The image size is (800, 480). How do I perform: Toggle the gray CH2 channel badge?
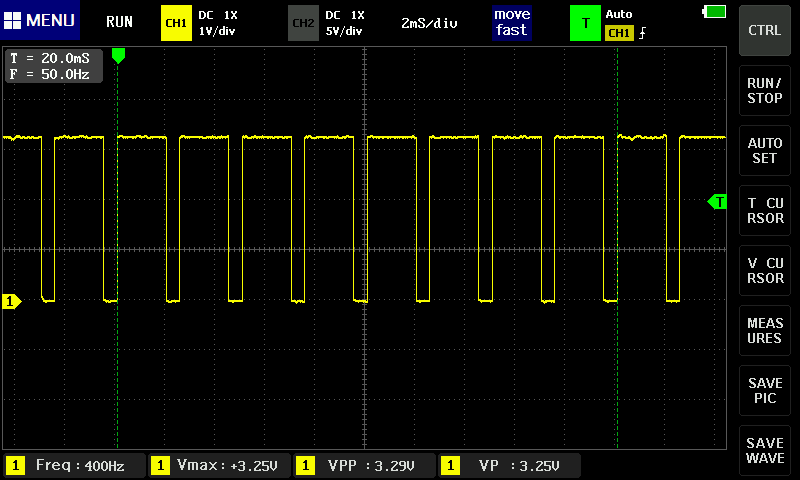point(303,23)
